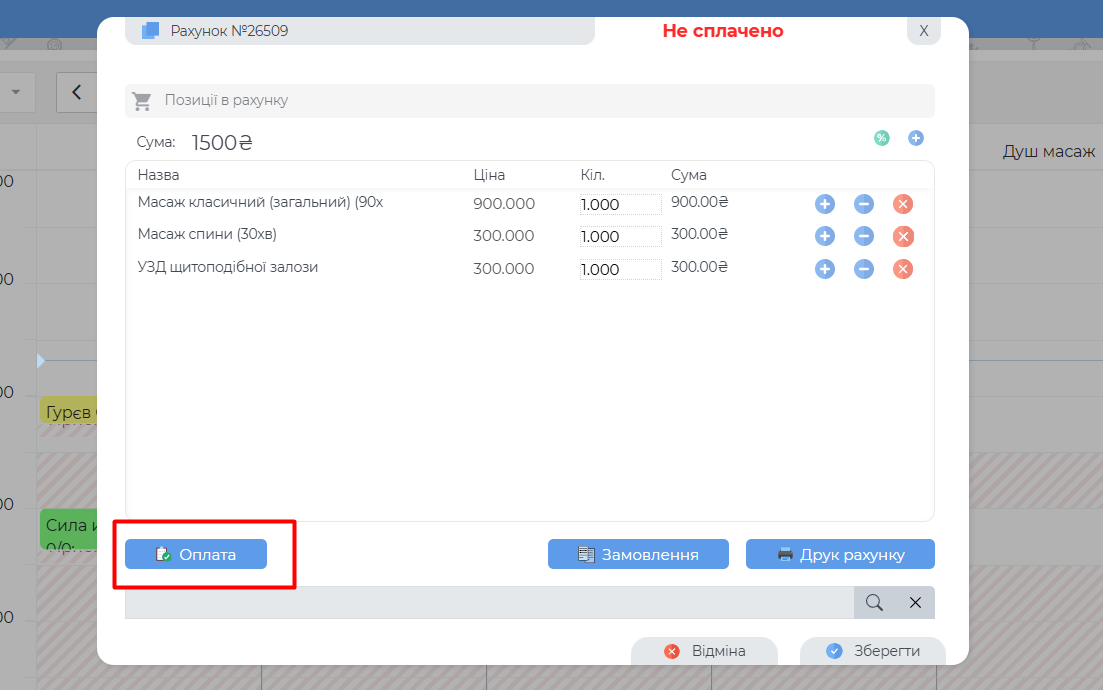The width and height of the screenshot is (1103, 690).
Task: Decrease quantity for Масаж класичний row
Action: pyautogui.click(x=864, y=204)
